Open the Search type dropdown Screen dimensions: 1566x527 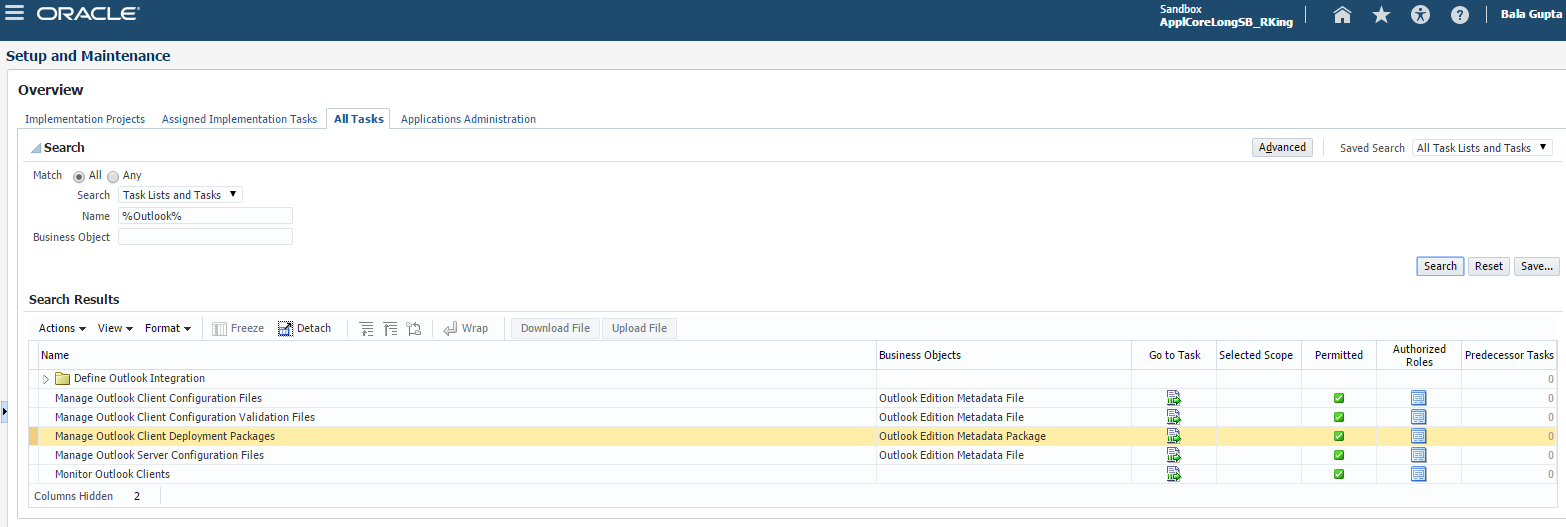[x=180, y=195]
